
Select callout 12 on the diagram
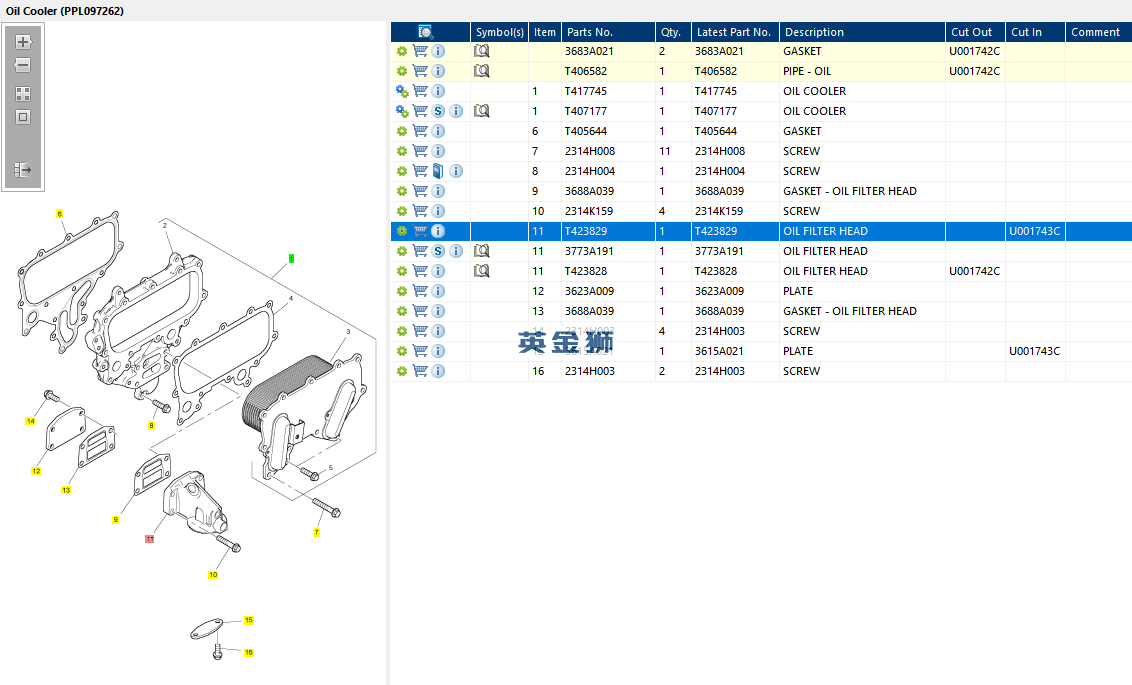pos(36,471)
